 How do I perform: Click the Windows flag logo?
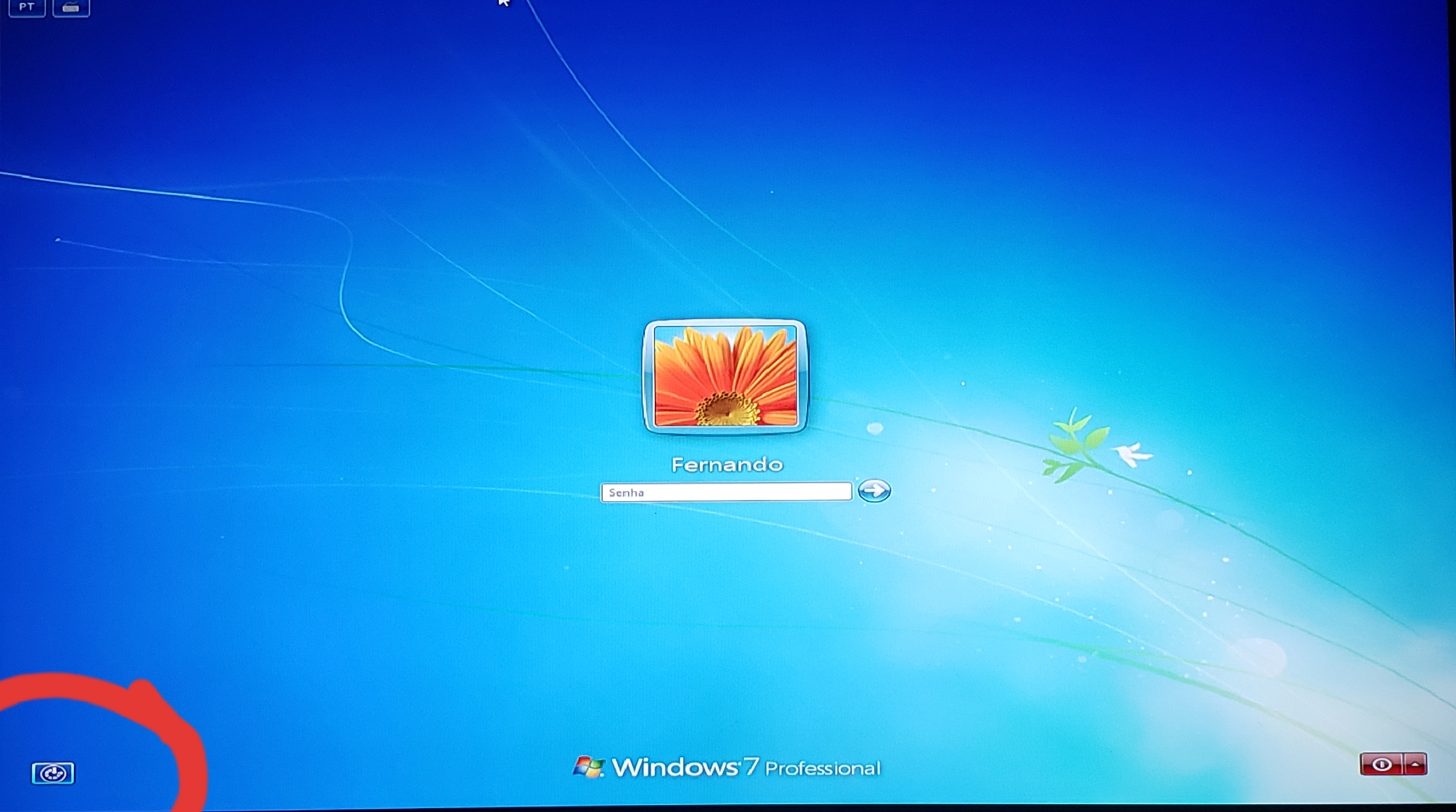588,767
